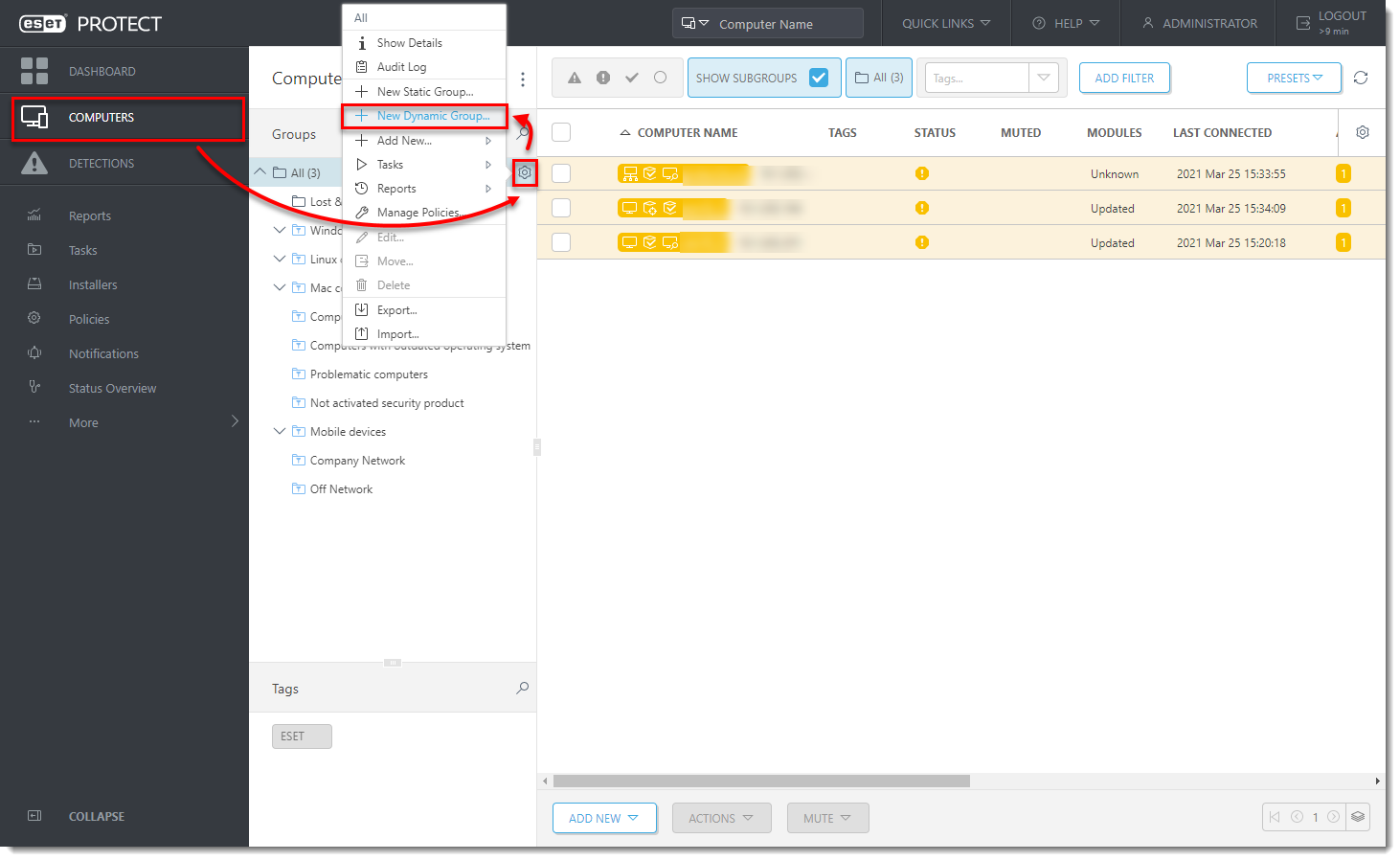Screen dimensions: 1400x861
Task: Go to the previous results page
Action: [1298, 817]
